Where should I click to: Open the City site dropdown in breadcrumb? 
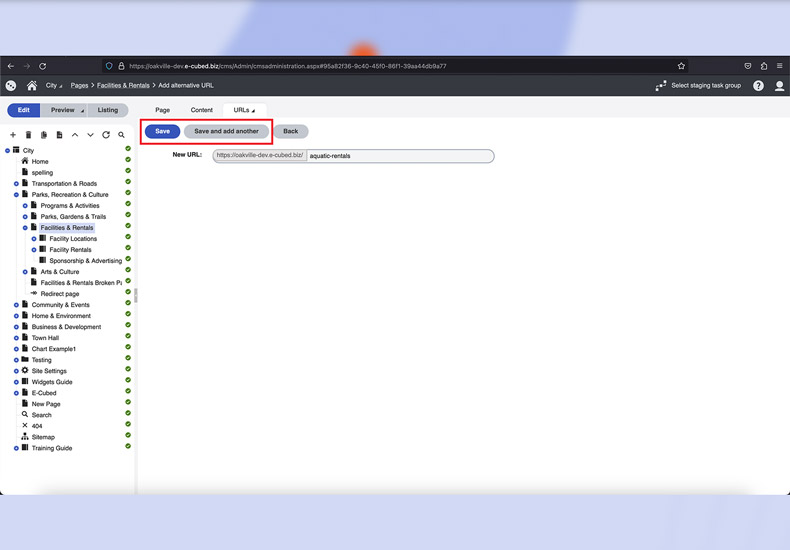pos(52,86)
